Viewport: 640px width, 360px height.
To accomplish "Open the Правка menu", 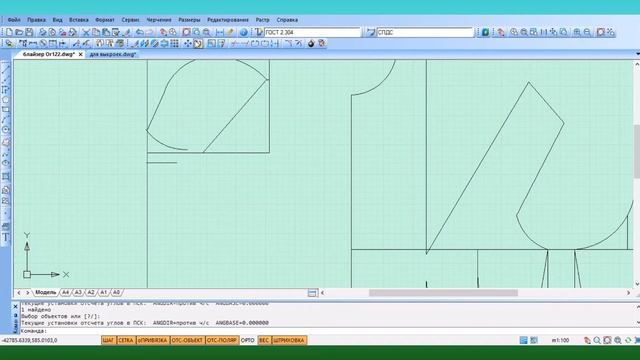I will [x=36, y=20].
